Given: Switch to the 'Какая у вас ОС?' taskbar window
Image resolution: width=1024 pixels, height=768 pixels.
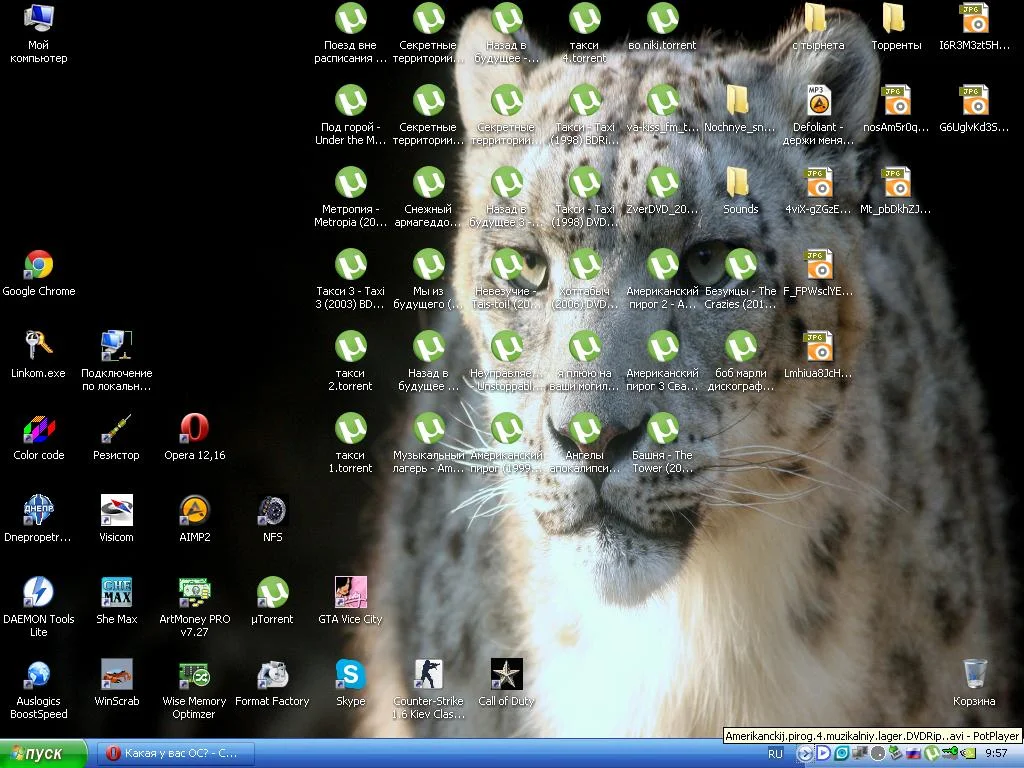Looking at the screenshot, I should pos(175,753).
